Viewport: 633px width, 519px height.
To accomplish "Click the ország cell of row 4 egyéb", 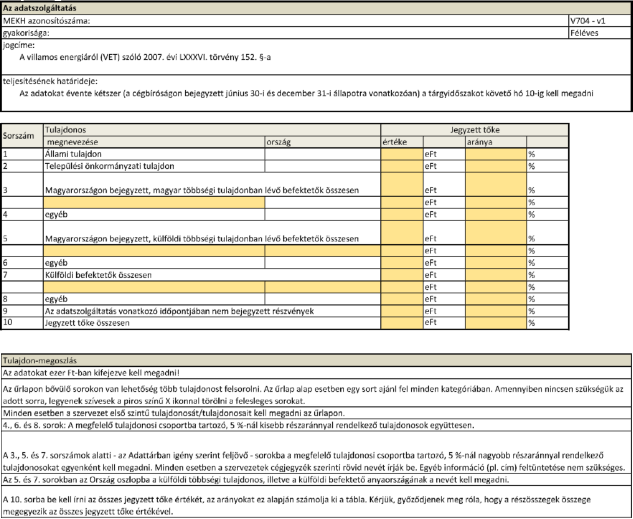I will tap(323, 215).
